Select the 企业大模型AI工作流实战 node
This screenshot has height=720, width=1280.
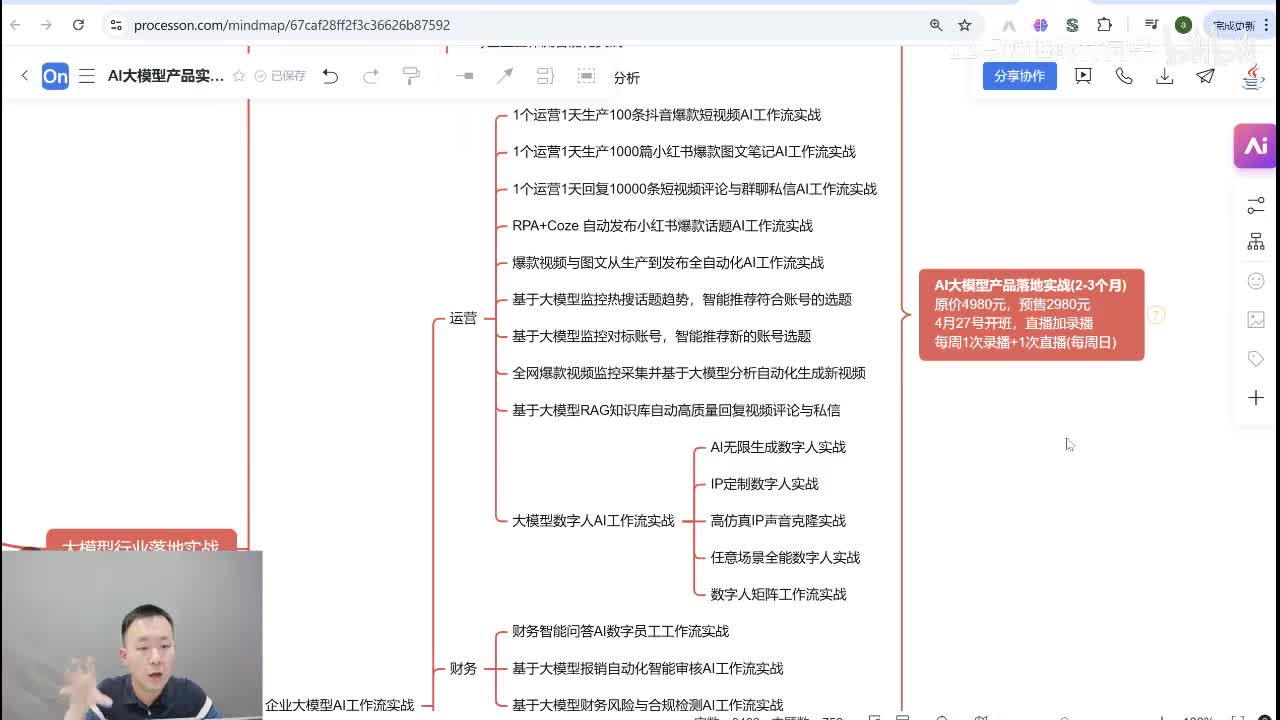339,705
